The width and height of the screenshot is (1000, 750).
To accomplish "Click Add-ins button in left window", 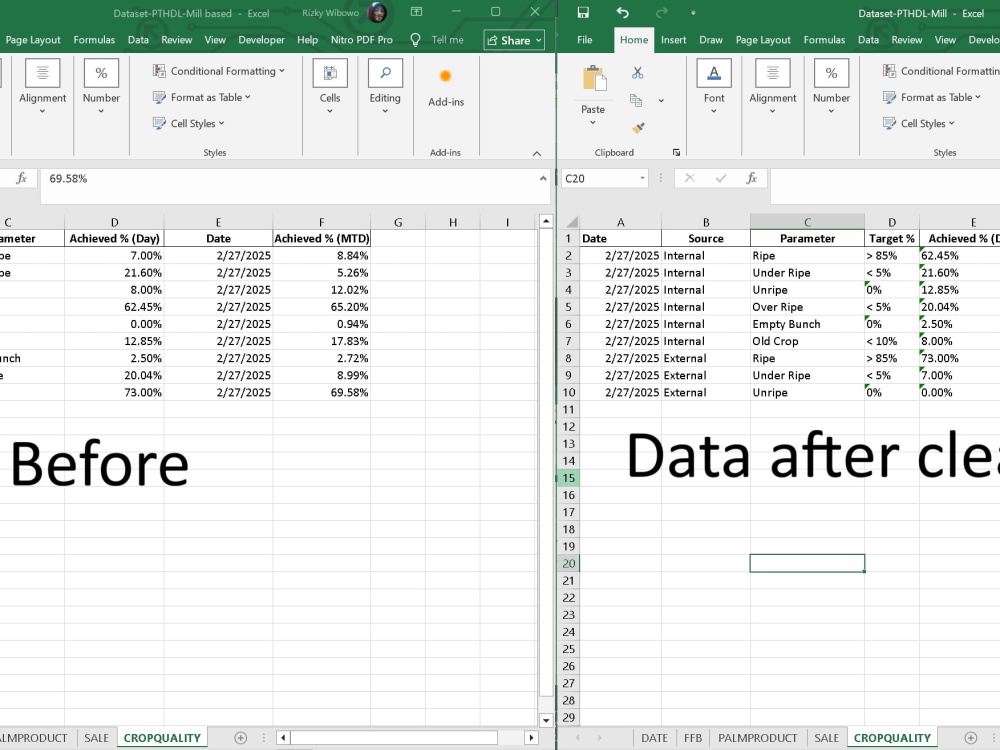I will (446, 87).
